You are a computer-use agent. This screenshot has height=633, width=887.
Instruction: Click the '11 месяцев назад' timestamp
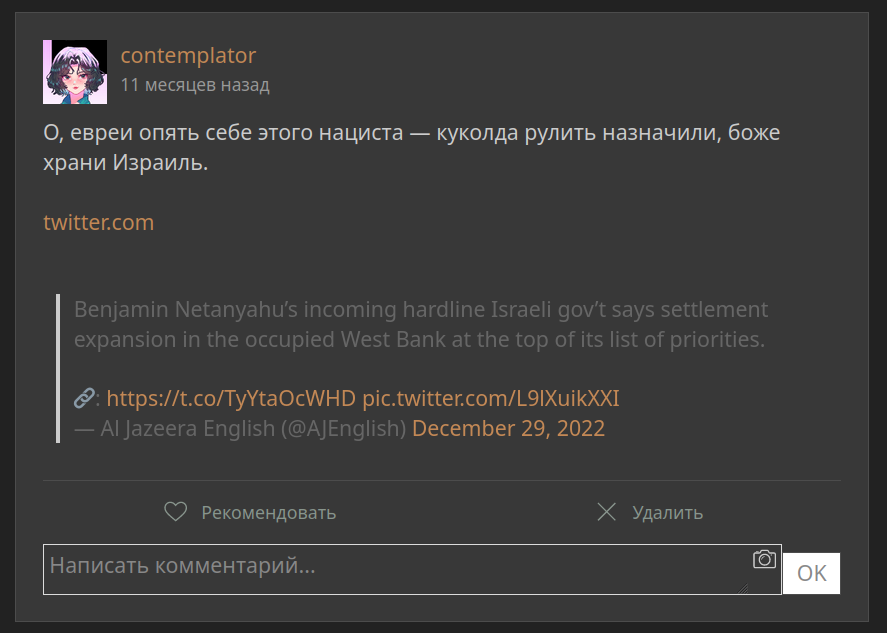coord(195,85)
